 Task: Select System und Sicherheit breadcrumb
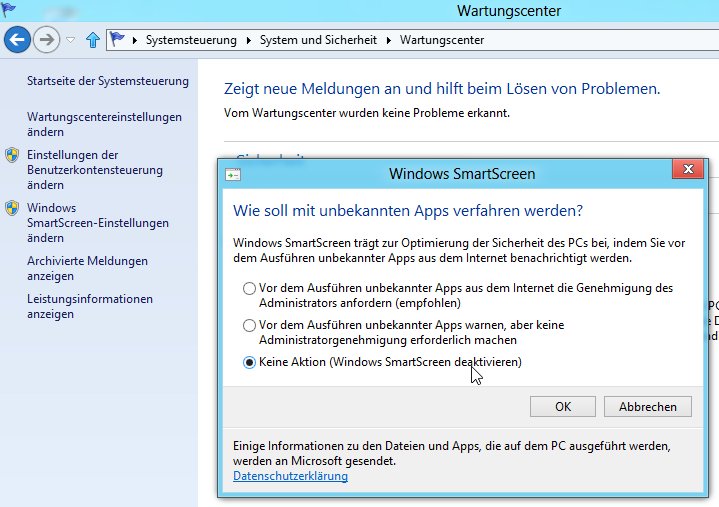[x=318, y=40]
